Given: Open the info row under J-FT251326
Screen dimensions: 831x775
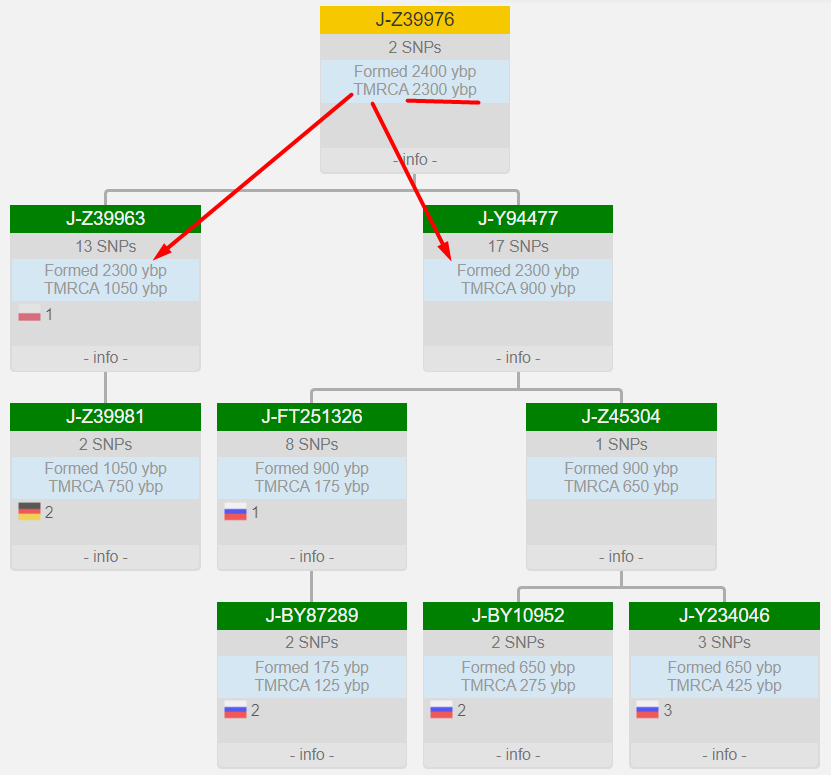Looking at the screenshot, I should [x=312, y=557].
